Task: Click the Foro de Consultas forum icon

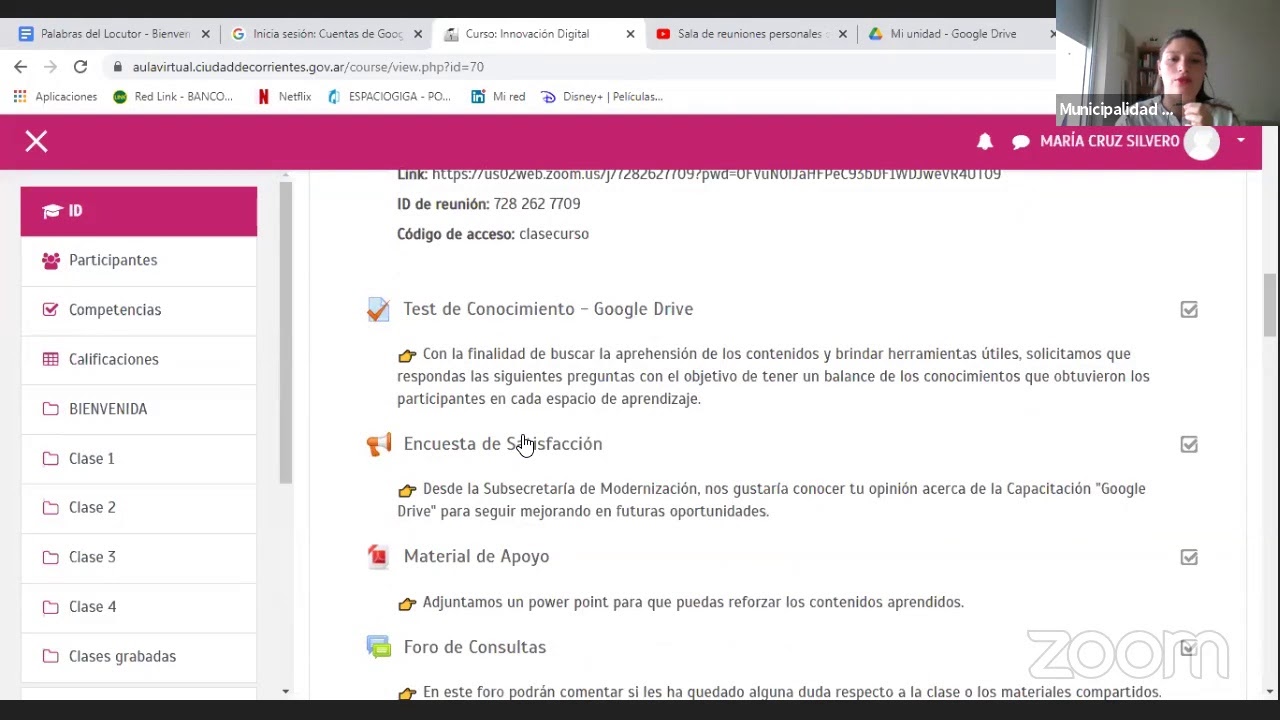Action: click(x=378, y=647)
